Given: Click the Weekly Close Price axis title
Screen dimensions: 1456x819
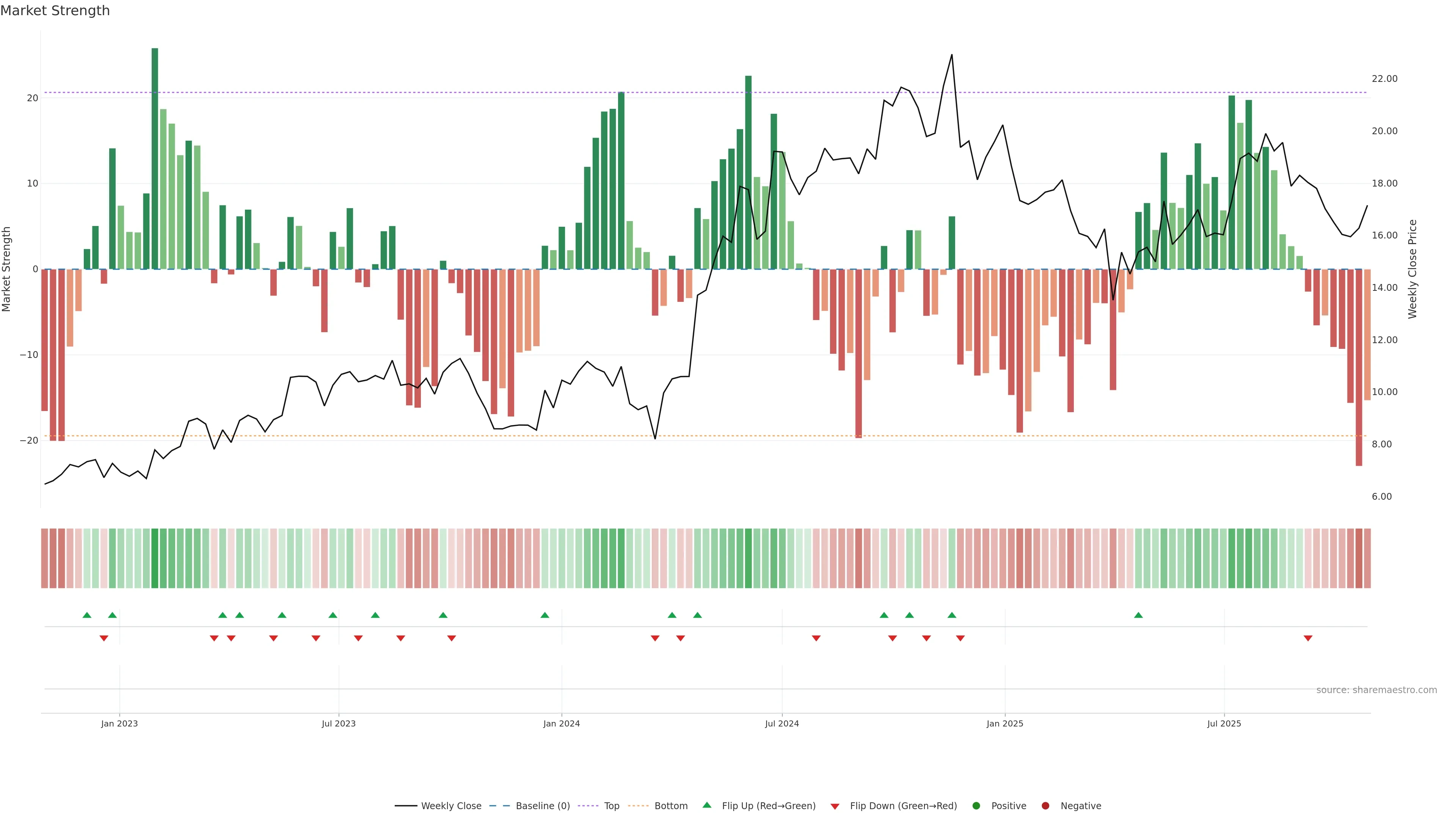Looking at the screenshot, I should (x=1412, y=269).
